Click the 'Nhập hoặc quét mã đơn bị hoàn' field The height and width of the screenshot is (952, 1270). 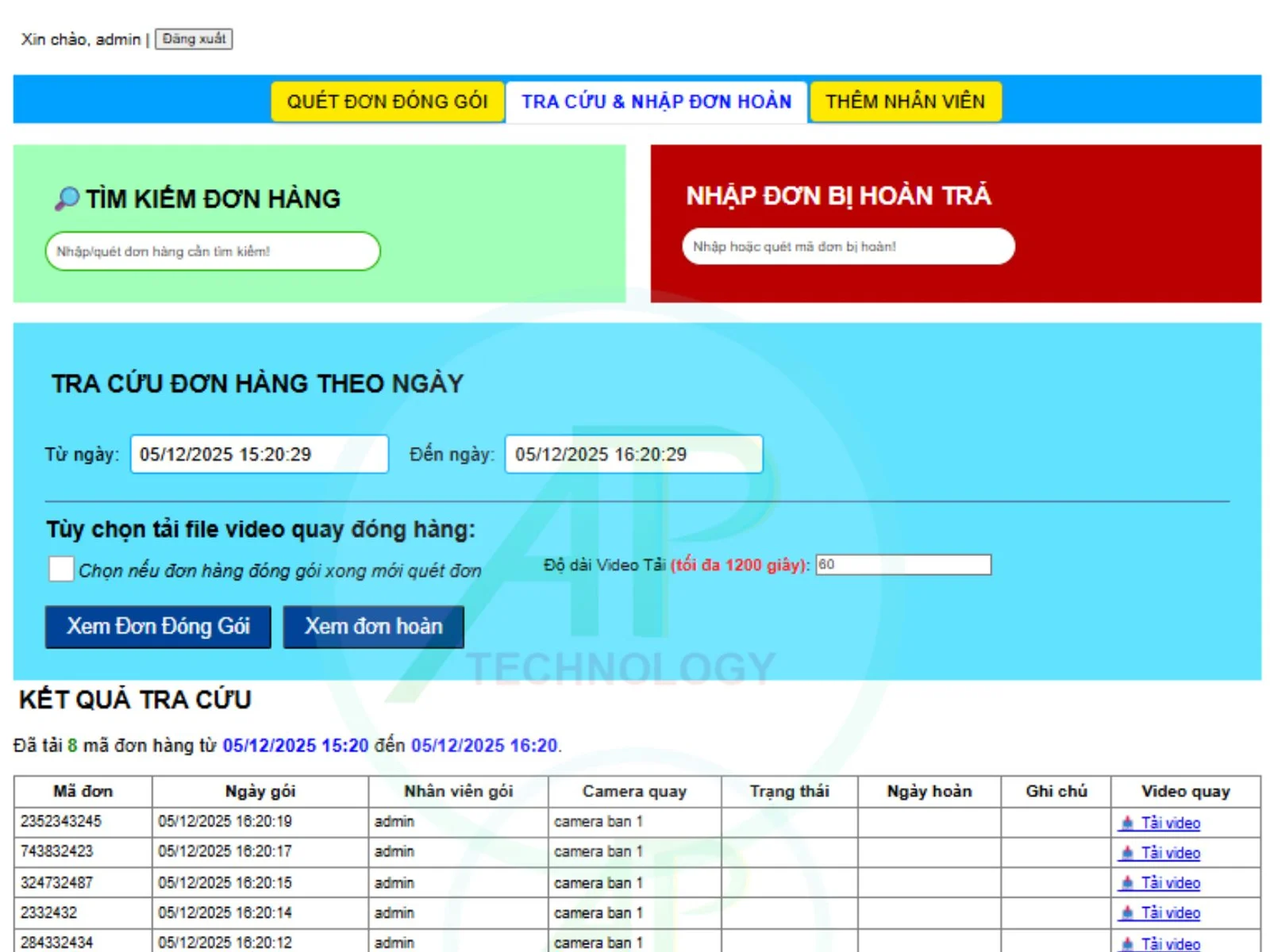tap(847, 246)
